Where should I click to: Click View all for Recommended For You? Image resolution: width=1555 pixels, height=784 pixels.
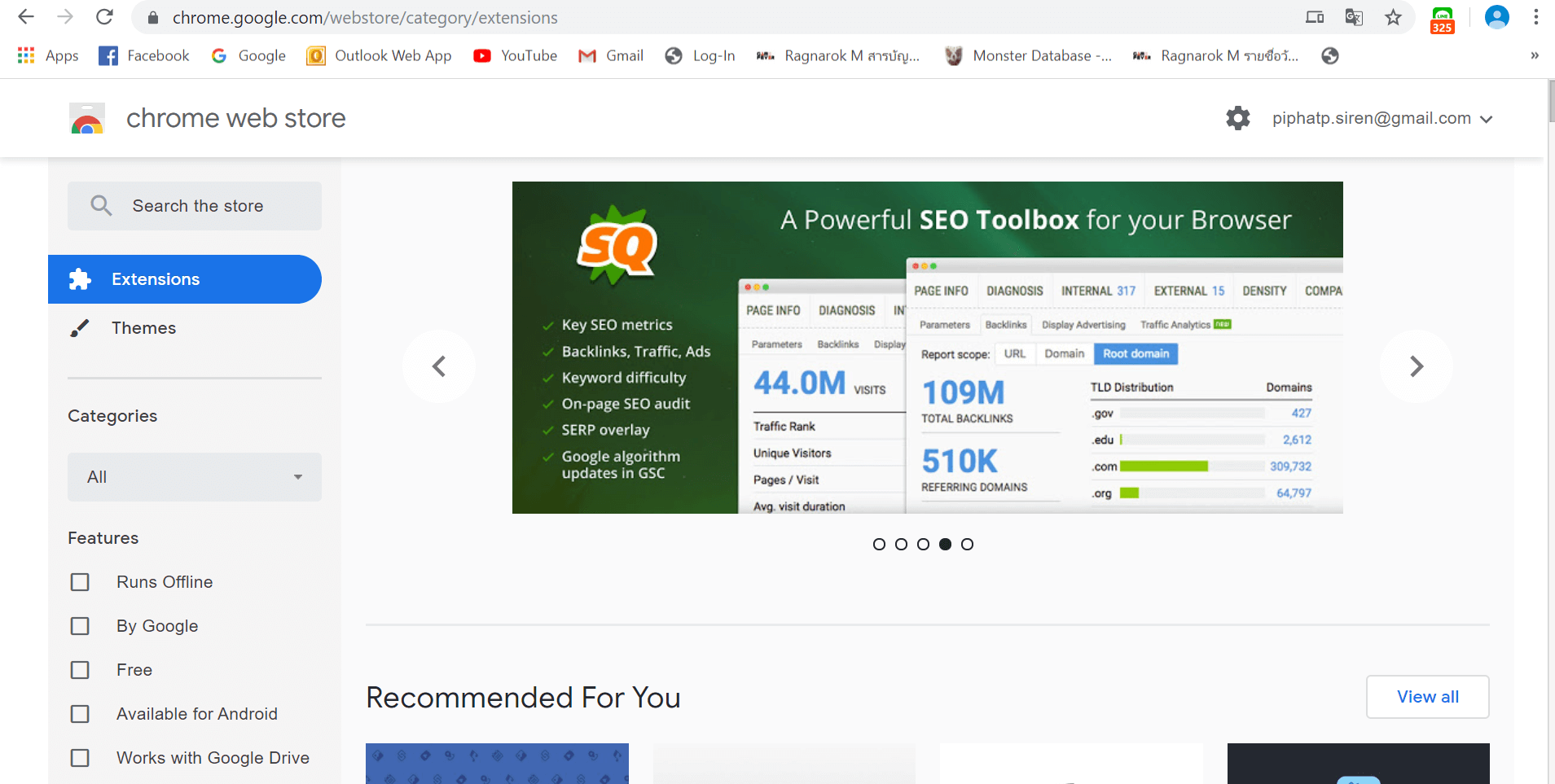click(1428, 697)
